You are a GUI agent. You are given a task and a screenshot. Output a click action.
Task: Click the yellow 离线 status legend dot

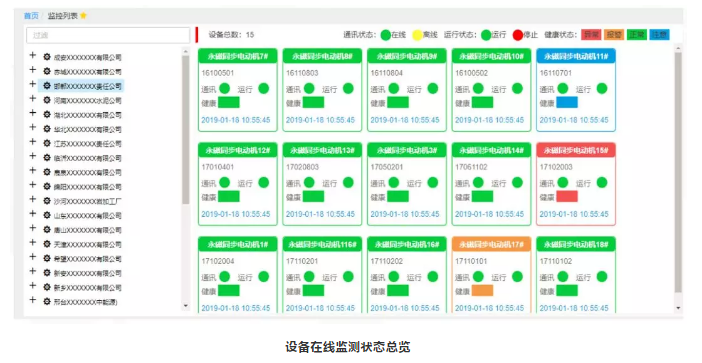pos(417,35)
